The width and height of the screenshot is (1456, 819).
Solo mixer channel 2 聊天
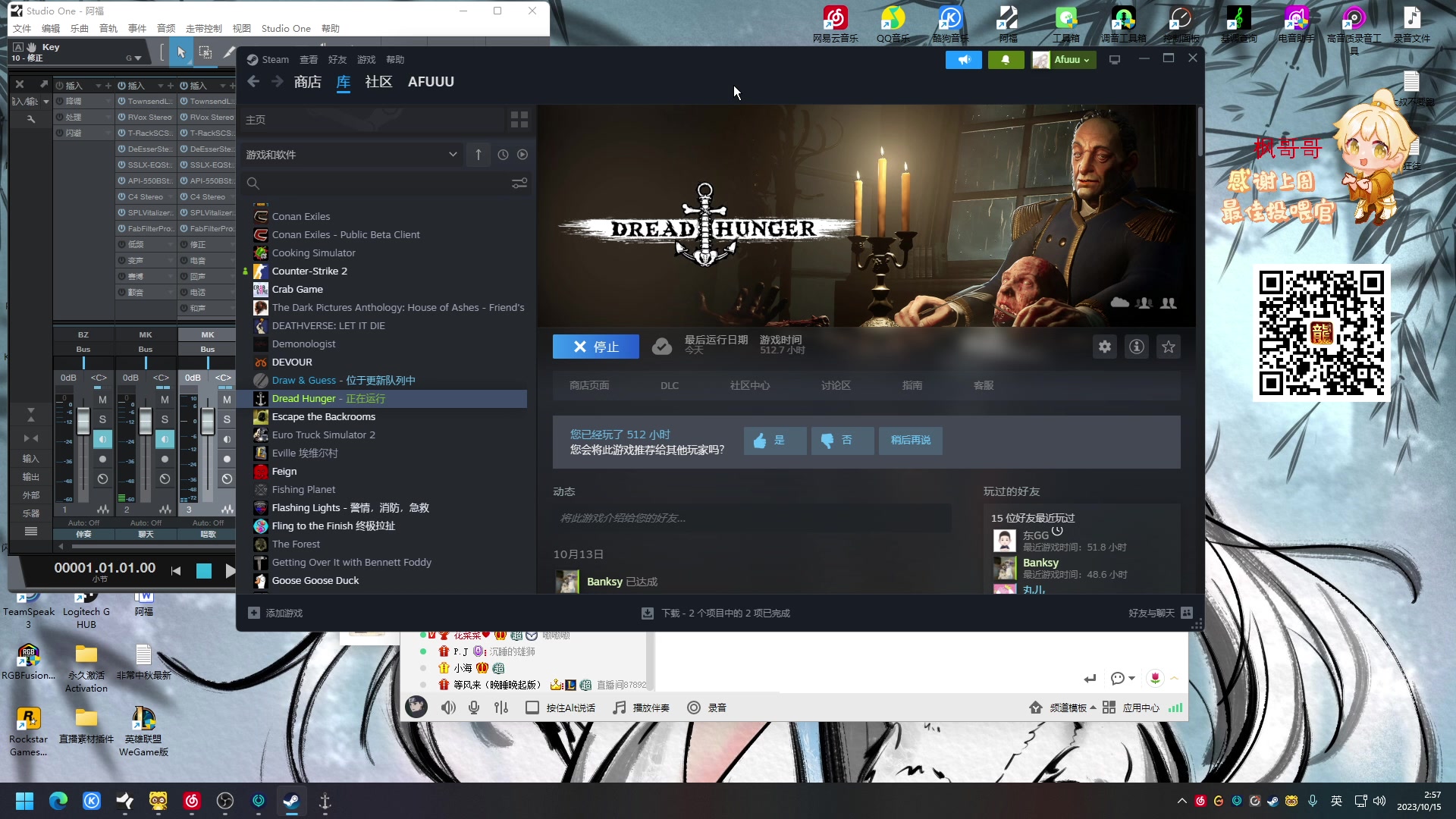pyautogui.click(x=165, y=419)
